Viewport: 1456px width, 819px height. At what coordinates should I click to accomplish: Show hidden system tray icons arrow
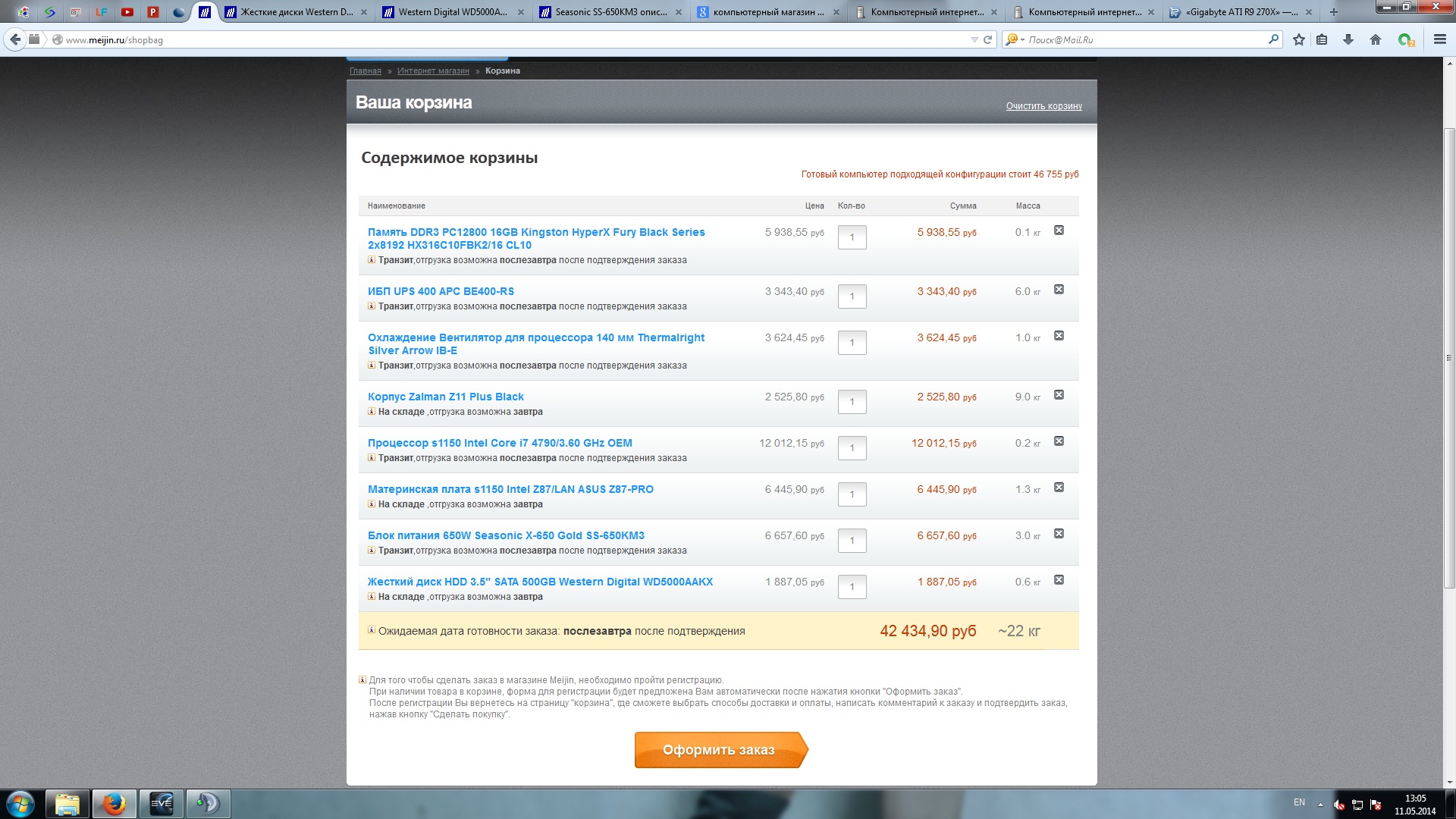1320,805
